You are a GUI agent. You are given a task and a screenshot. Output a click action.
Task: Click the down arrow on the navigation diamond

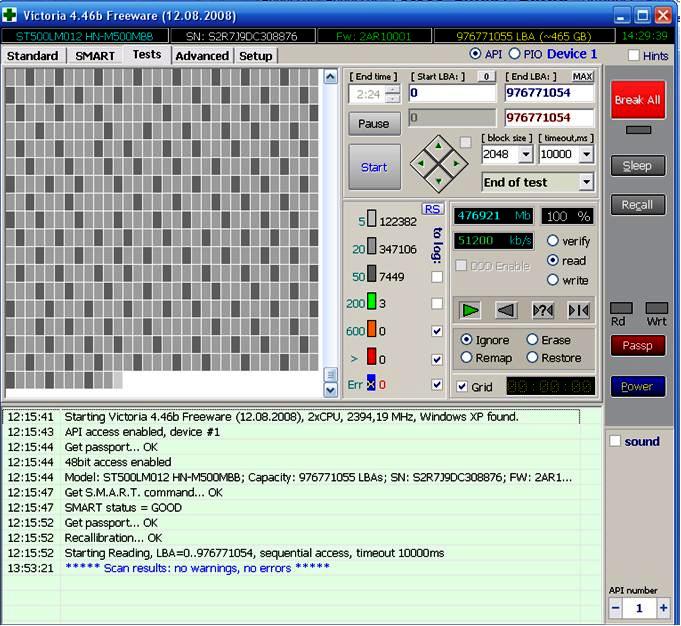438,181
